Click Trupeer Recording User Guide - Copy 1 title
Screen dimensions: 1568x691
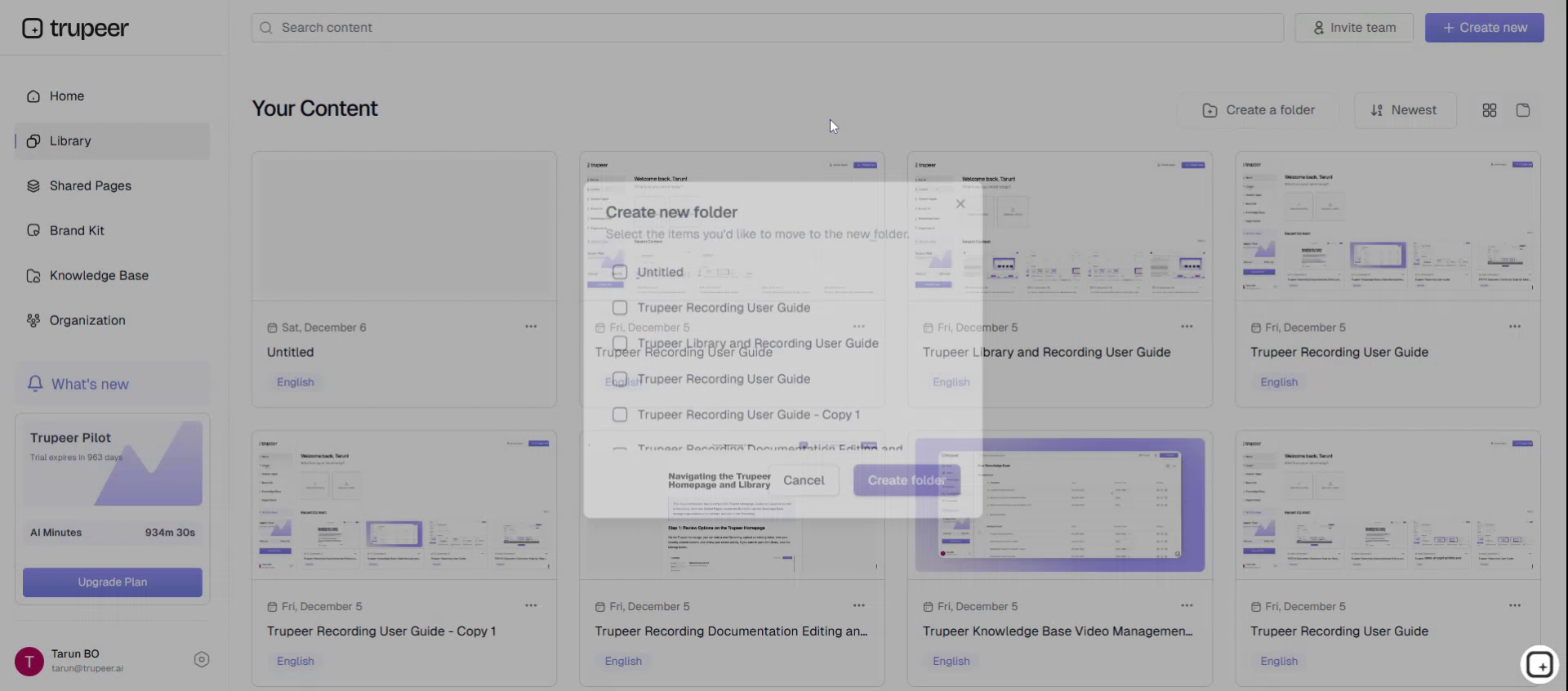click(x=381, y=631)
